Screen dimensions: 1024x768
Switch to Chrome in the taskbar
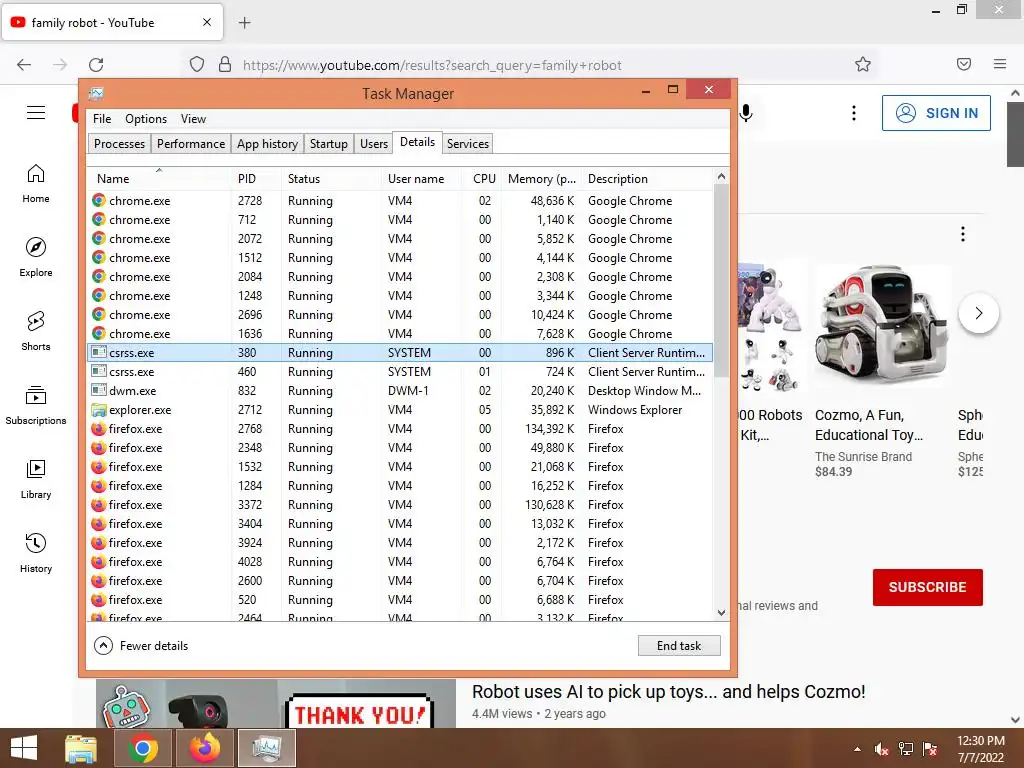[x=142, y=748]
